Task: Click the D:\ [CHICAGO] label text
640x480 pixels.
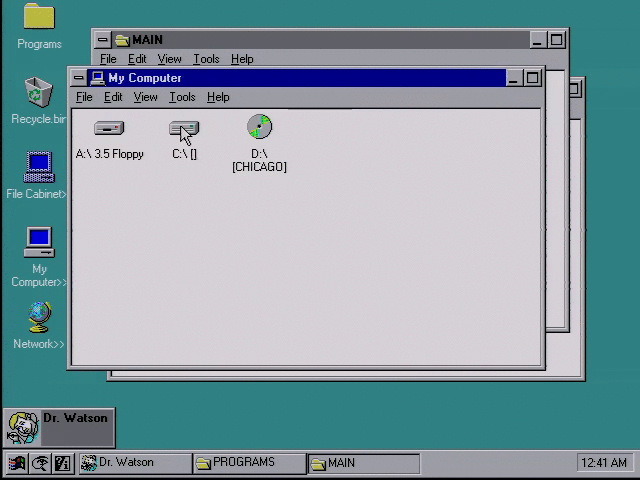Action: click(259, 160)
